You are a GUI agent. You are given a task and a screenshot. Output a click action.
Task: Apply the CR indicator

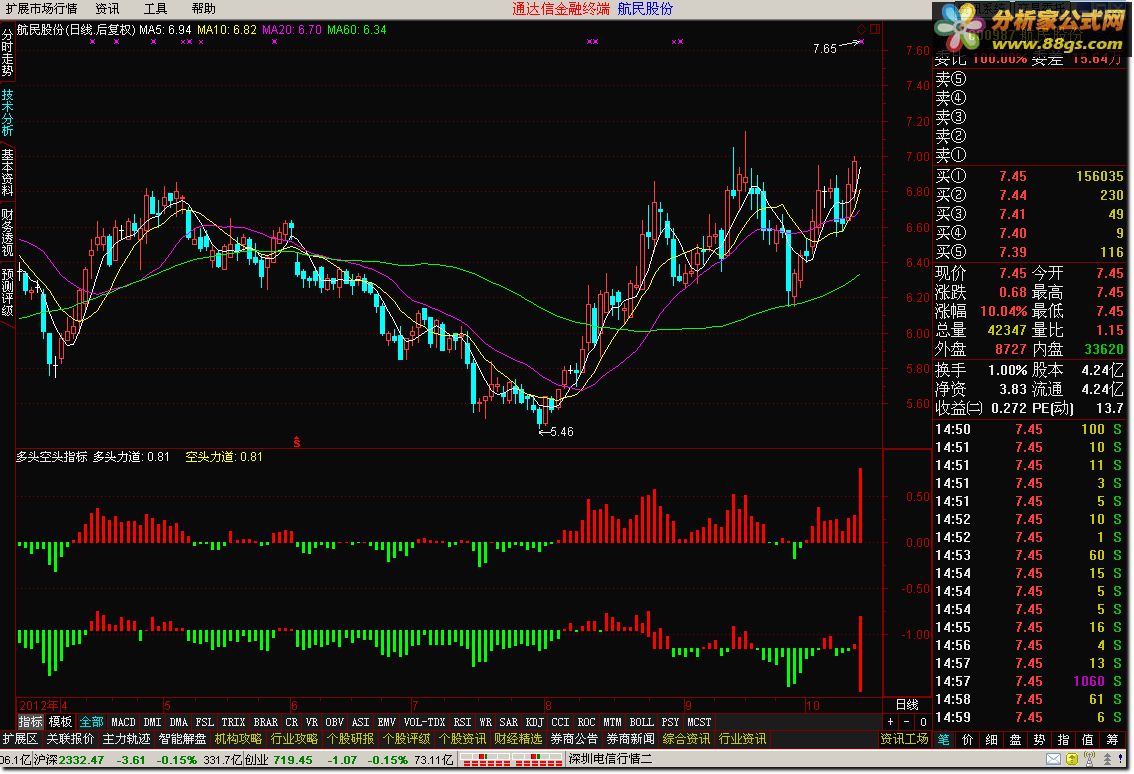[291, 722]
